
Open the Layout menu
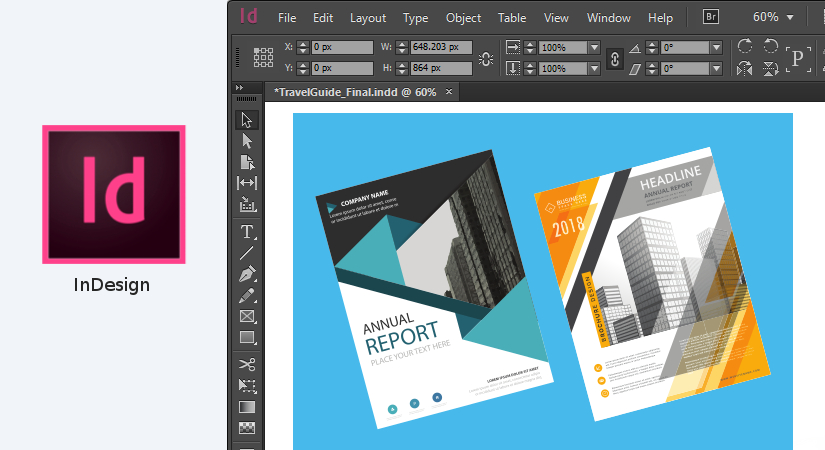pyautogui.click(x=368, y=18)
